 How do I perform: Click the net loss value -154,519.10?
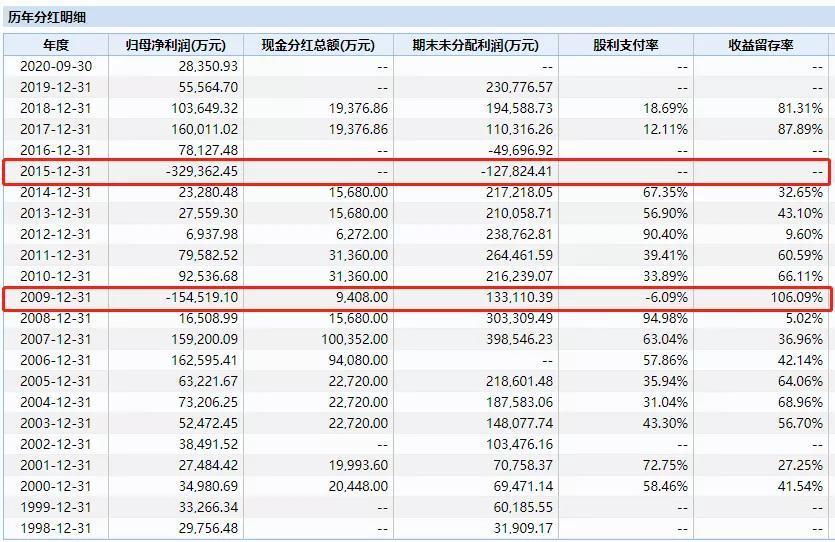pyautogui.click(x=202, y=297)
